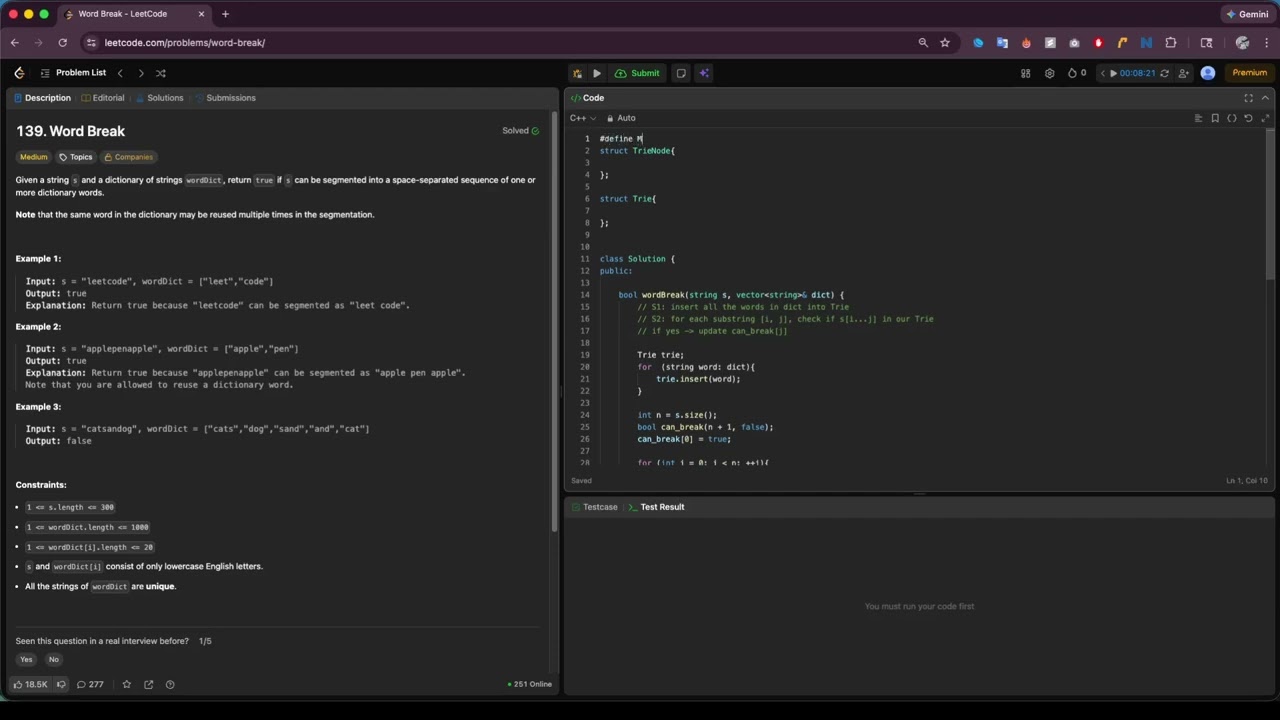Expand the Topics tag
Viewport: 1280px width, 720px height.
76,157
